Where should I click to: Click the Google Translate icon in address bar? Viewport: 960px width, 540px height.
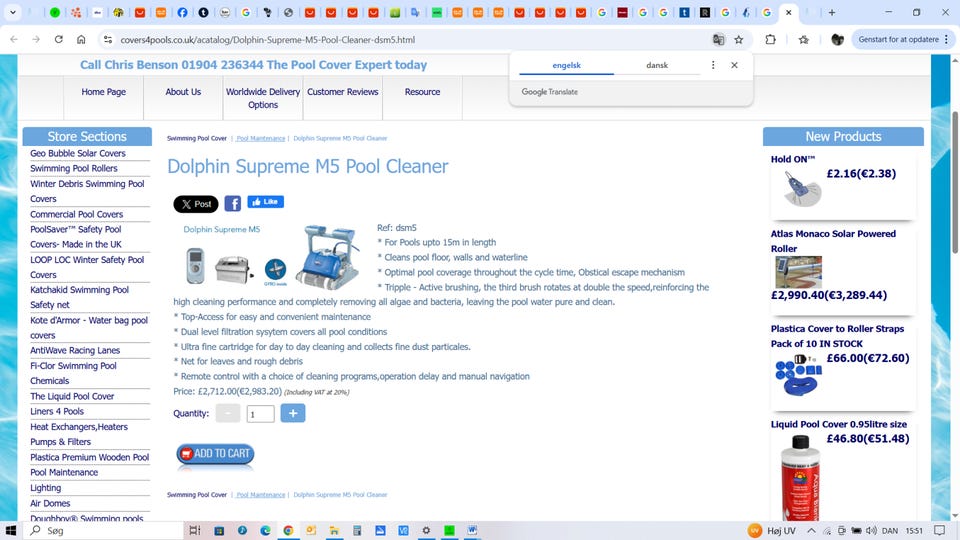pos(718,39)
